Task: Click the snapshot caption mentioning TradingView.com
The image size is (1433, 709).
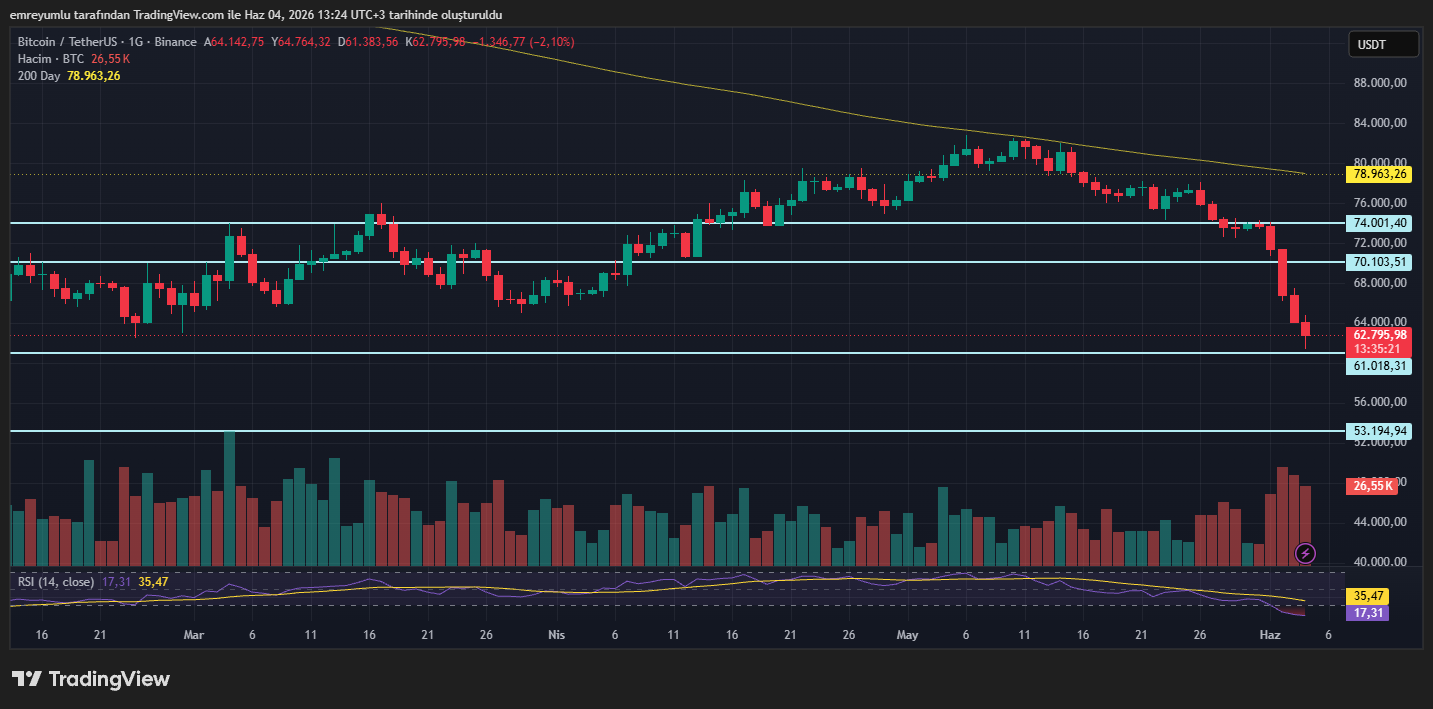Action: pyautogui.click(x=256, y=15)
